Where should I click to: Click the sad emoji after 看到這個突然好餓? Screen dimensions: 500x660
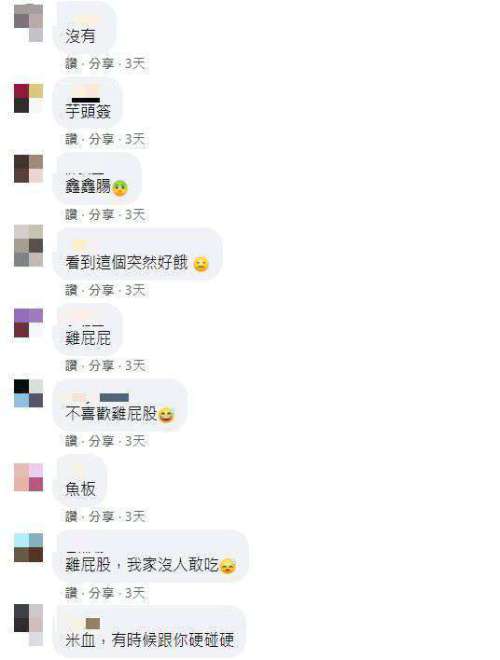point(201,264)
